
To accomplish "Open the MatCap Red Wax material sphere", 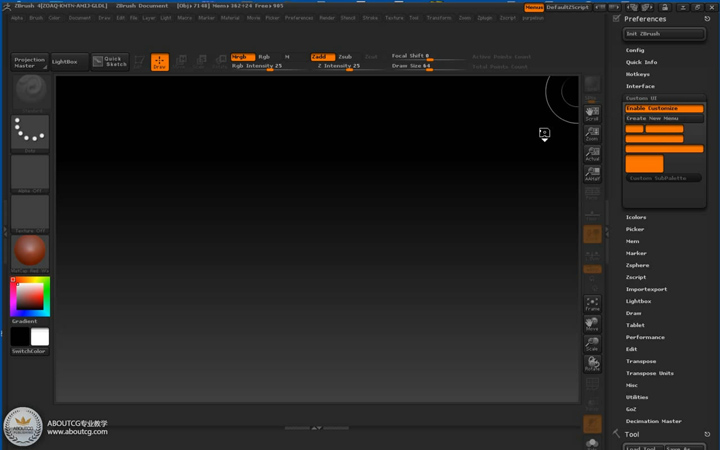I will [x=30, y=253].
